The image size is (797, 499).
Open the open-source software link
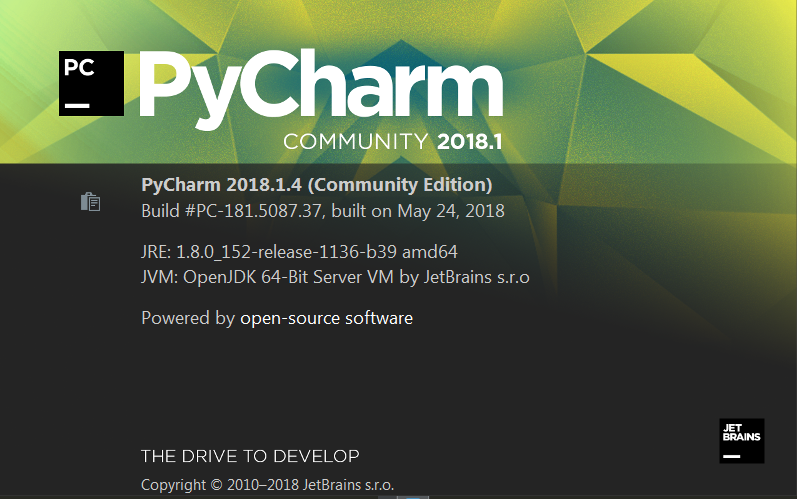326,318
